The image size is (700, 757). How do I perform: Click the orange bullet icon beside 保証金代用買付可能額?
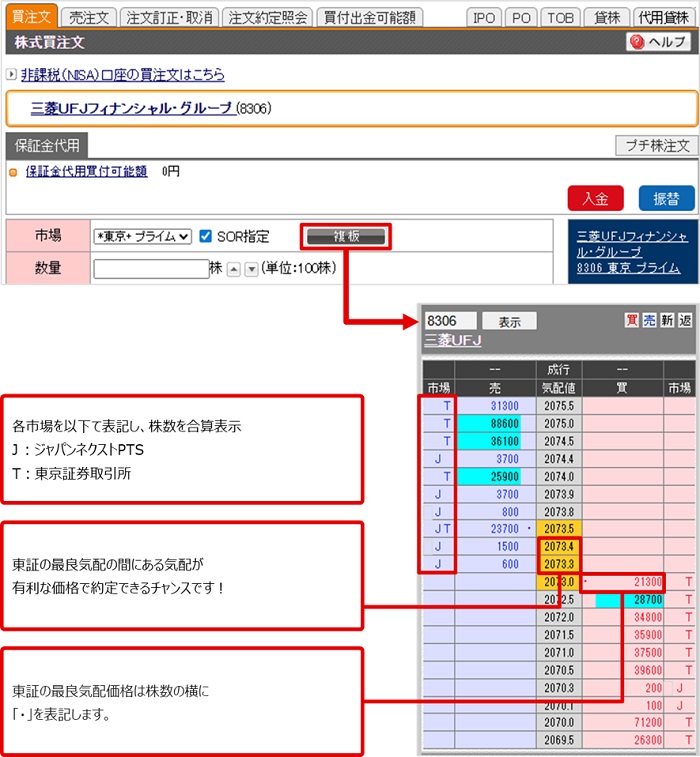pos(14,172)
